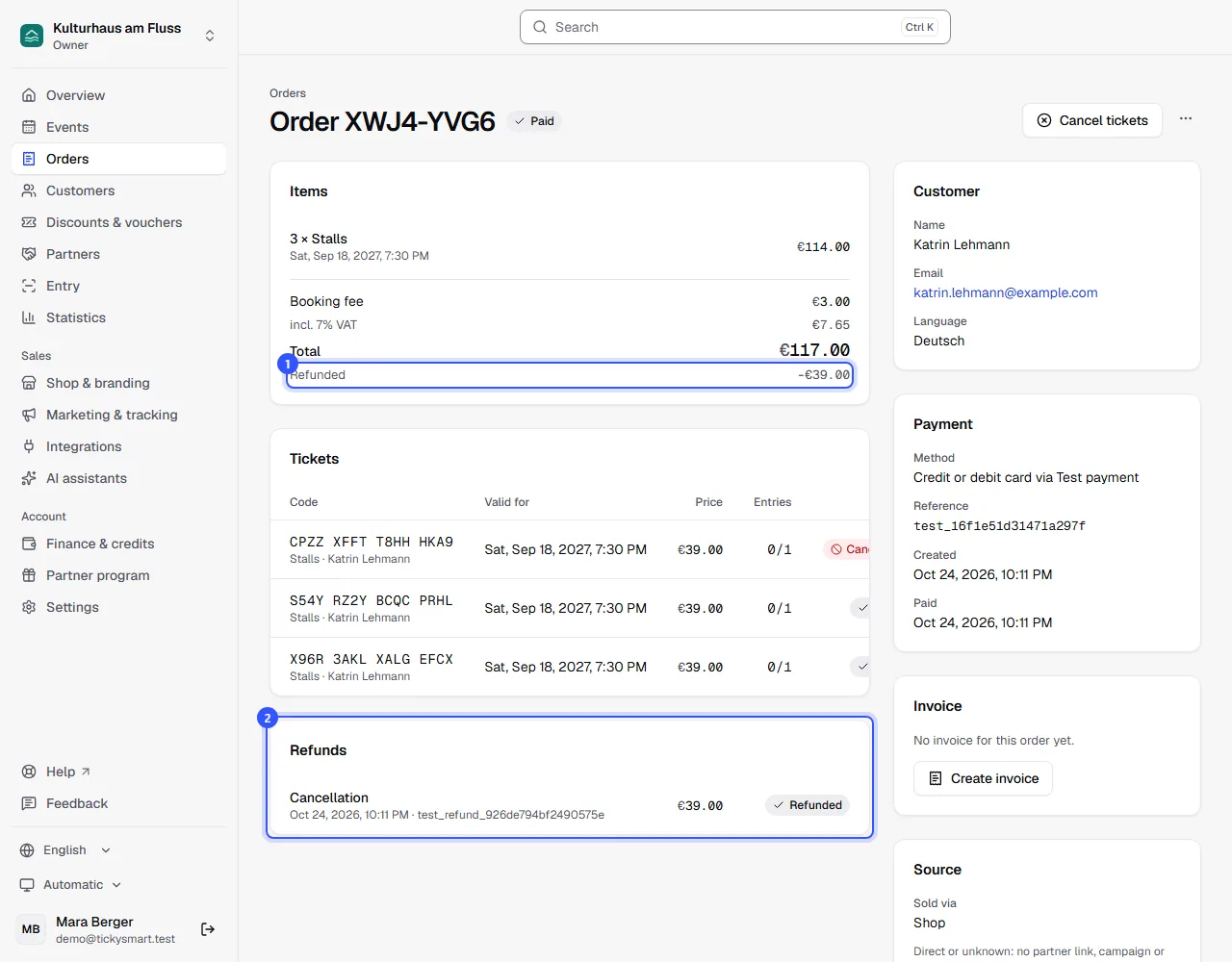Image resolution: width=1232 pixels, height=962 pixels.
Task: Click the AI assistants sparkle icon
Action: (x=29, y=478)
